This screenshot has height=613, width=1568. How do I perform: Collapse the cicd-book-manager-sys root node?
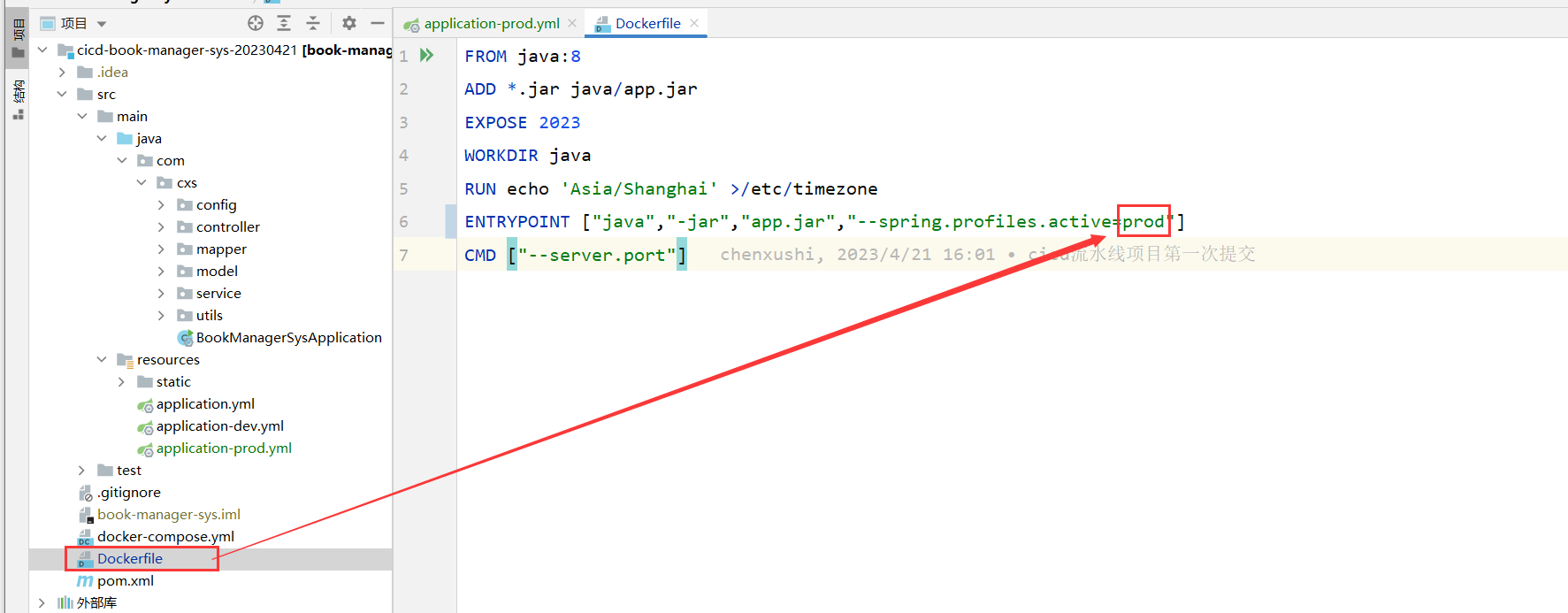tap(42, 50)
